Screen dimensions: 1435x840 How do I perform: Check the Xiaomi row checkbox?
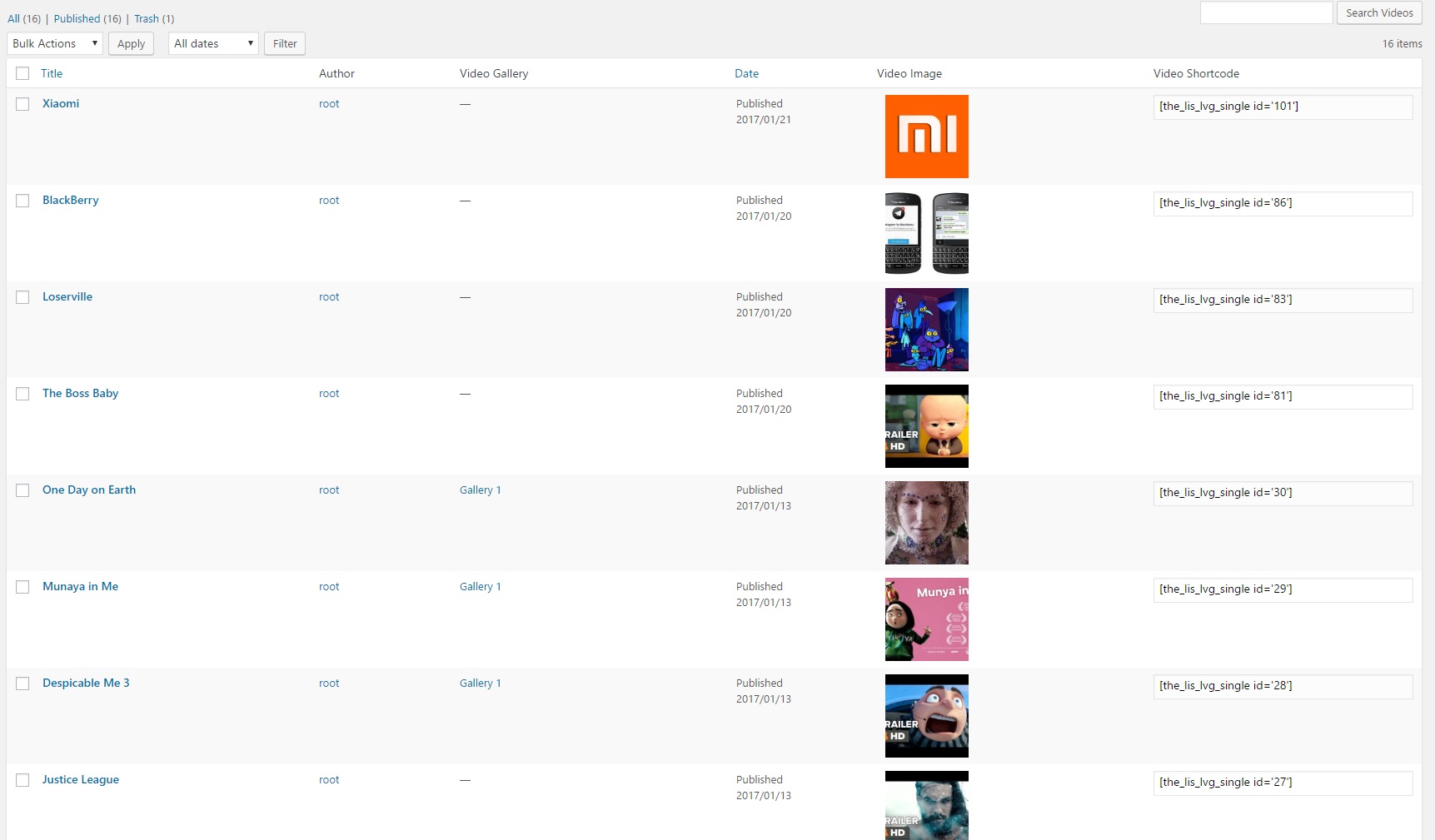pos(22,104)
